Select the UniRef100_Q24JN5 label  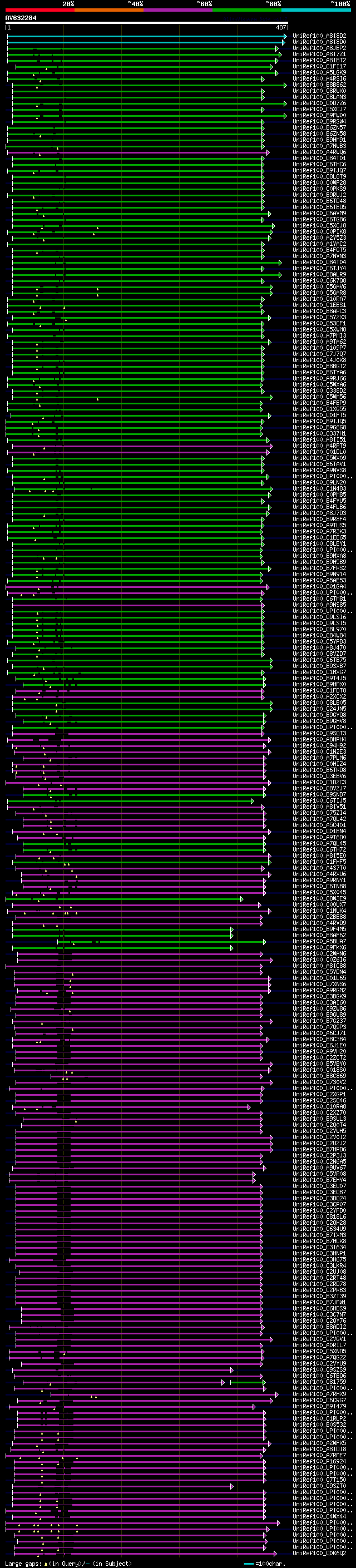pos(319,709)
